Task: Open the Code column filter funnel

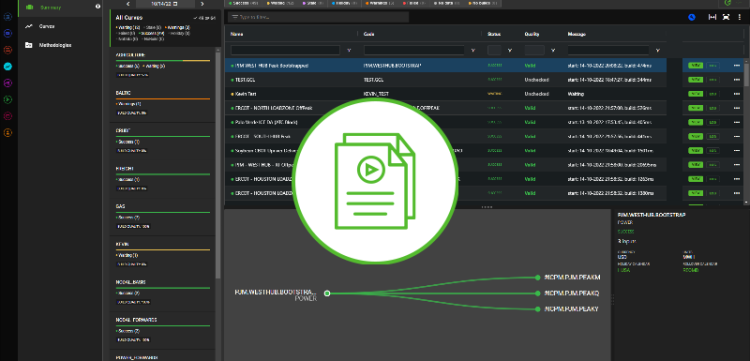Action: [x=473, y=50]
